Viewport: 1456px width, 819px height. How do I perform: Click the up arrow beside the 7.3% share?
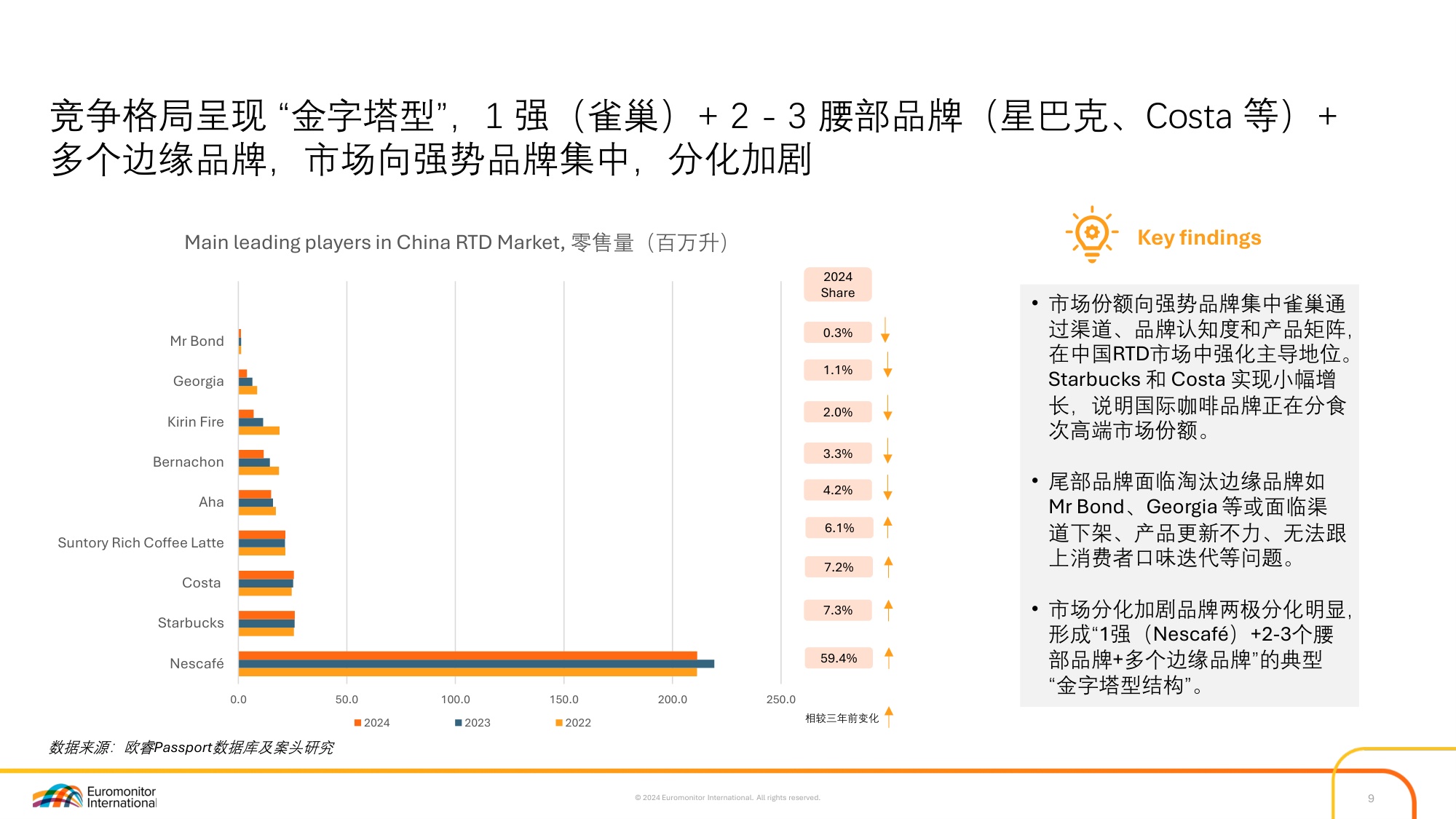[x=888, y=609]
